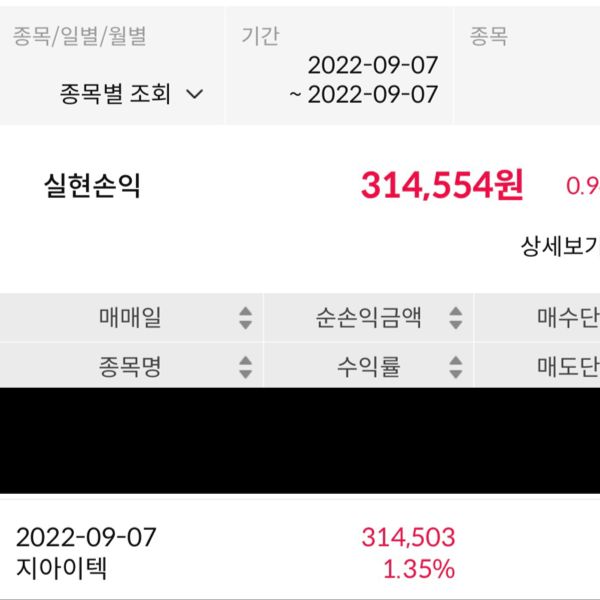Click the sort arrows beside 종목명
This screenshot has height=600, width=600.
(x=245, y=367)
